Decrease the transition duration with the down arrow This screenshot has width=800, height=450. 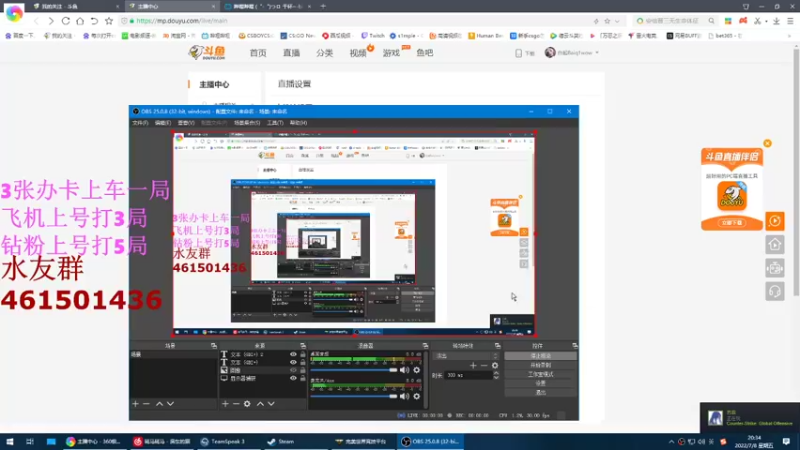coord(496,378)
